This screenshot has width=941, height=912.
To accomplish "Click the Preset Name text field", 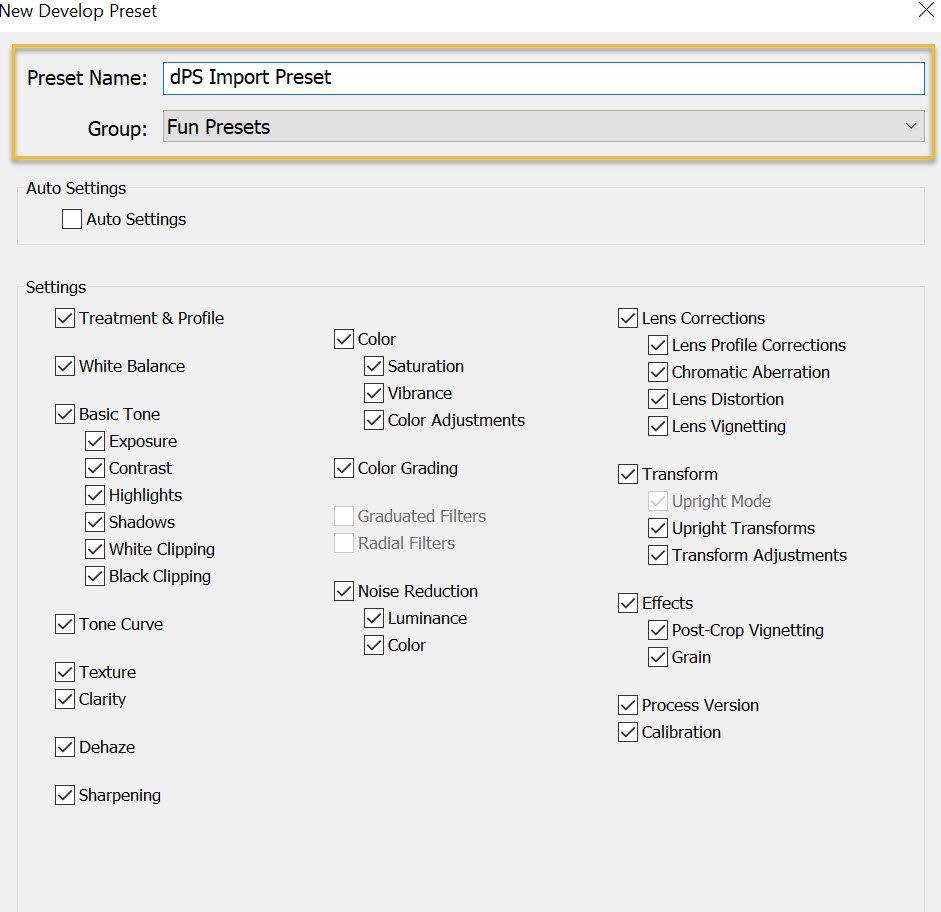I will (543, 78).
